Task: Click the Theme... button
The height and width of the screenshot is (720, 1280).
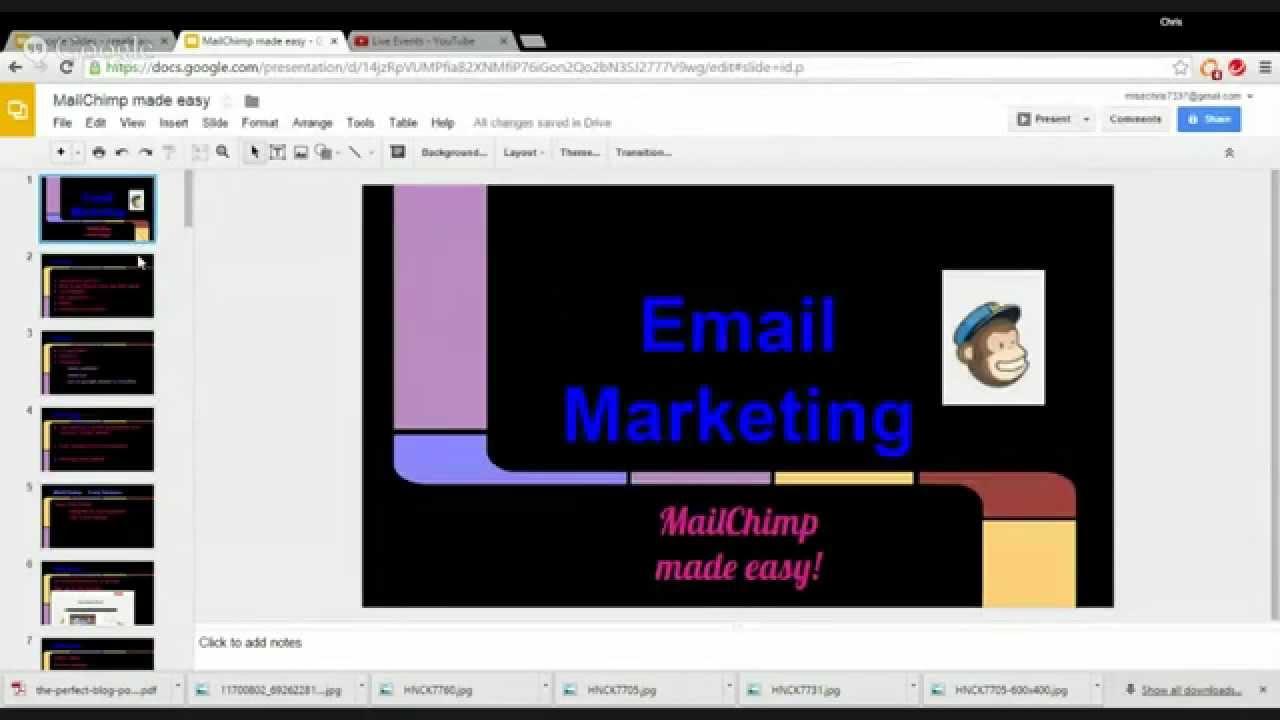Action: point(580,152)
